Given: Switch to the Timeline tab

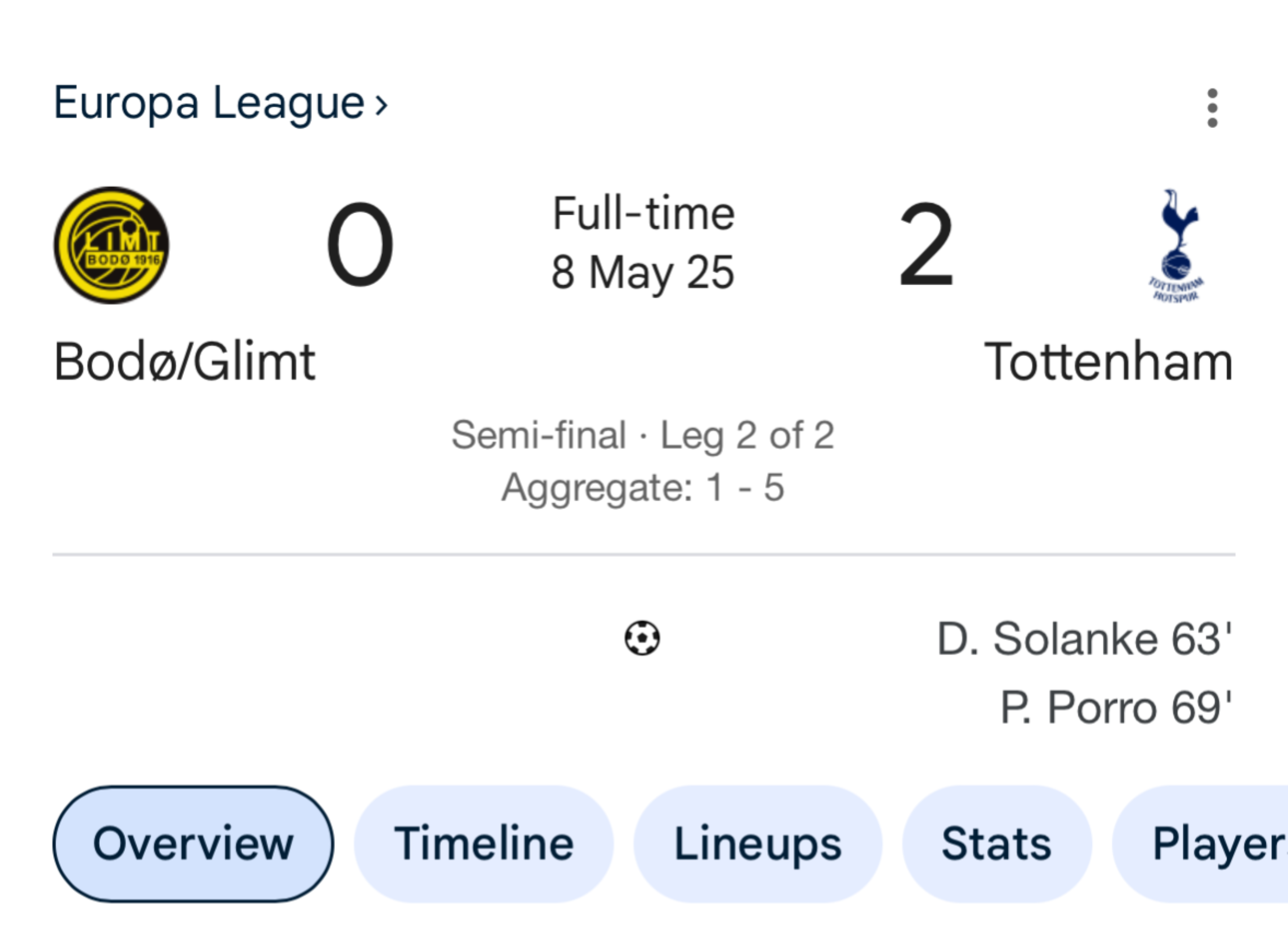Looking at the screenshot, I should coord(484,844).
